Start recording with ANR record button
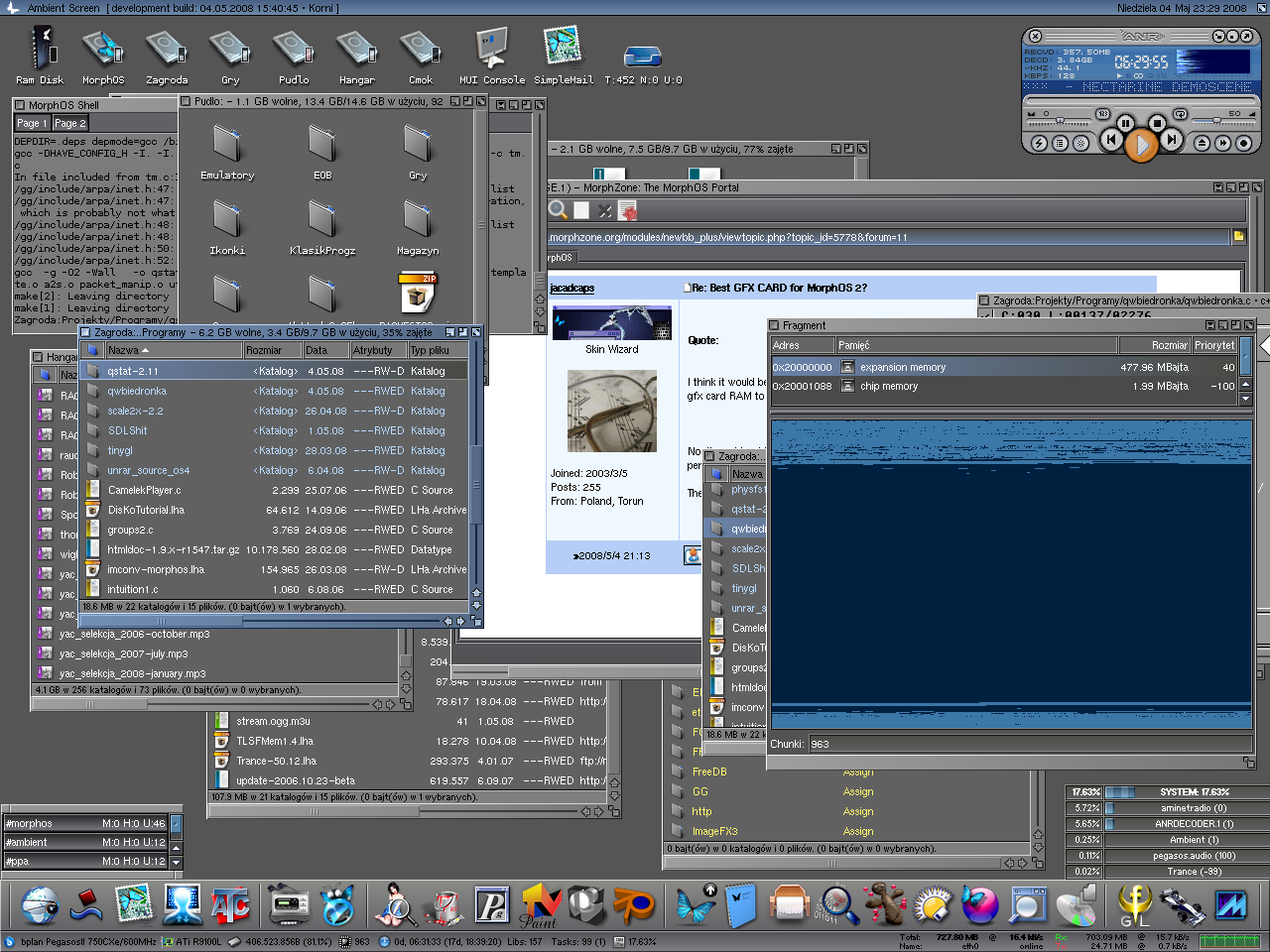This screenshot has width=1270, height=952. [x=1243, y=143]
